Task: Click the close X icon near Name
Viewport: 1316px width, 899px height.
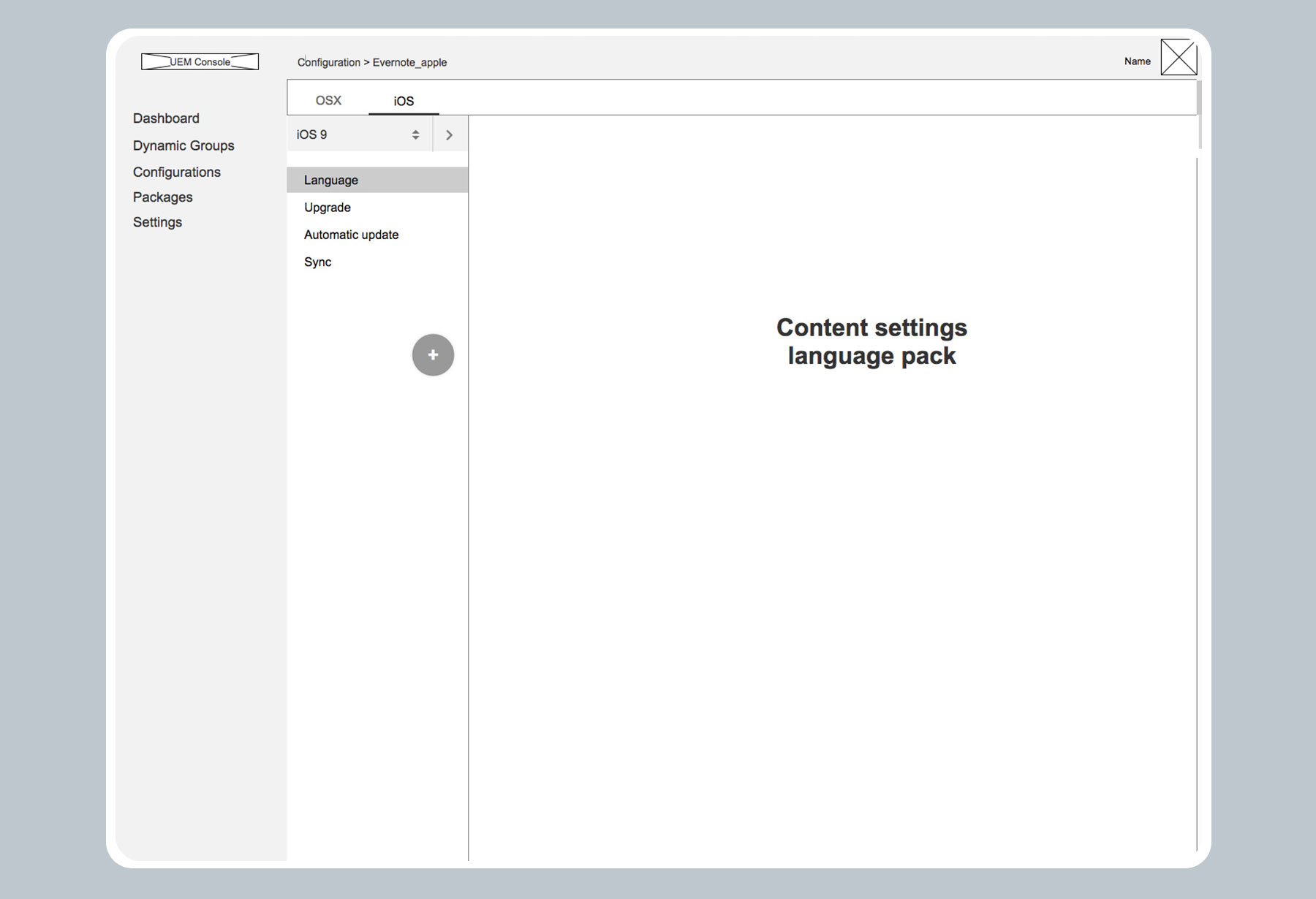Action: pos(1179,56)
